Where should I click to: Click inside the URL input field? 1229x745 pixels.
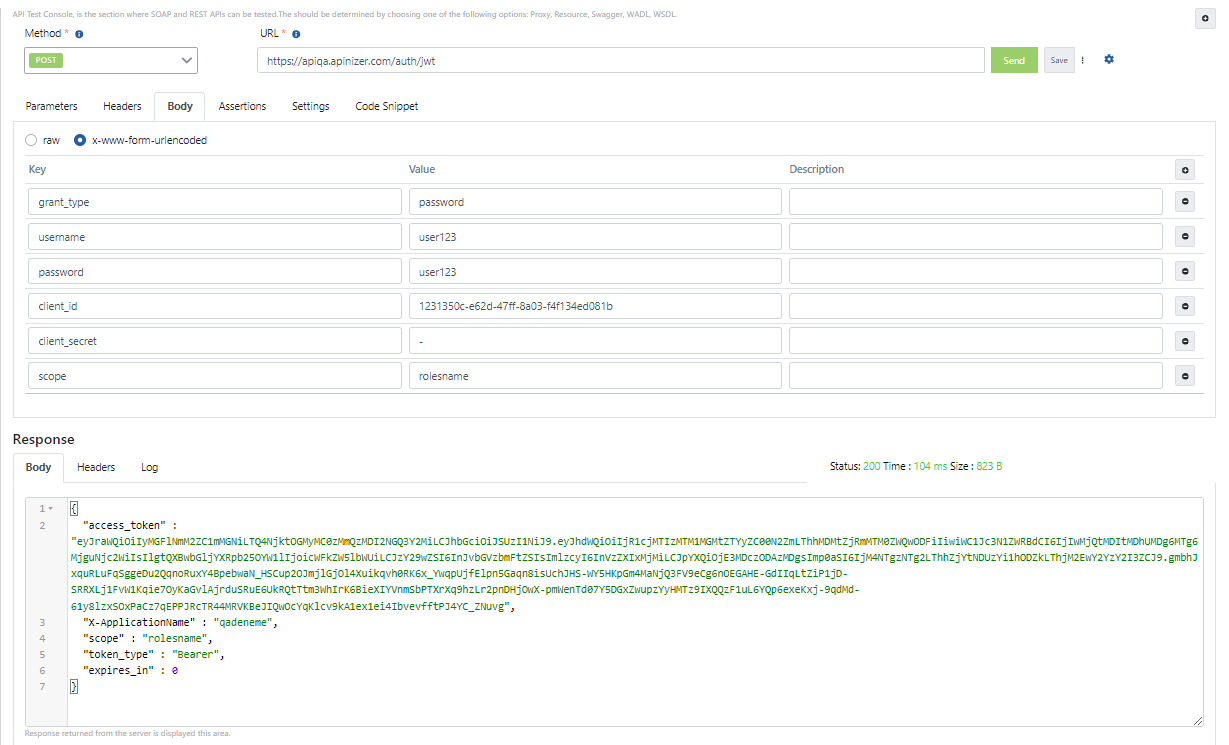[x=620, y=60]
